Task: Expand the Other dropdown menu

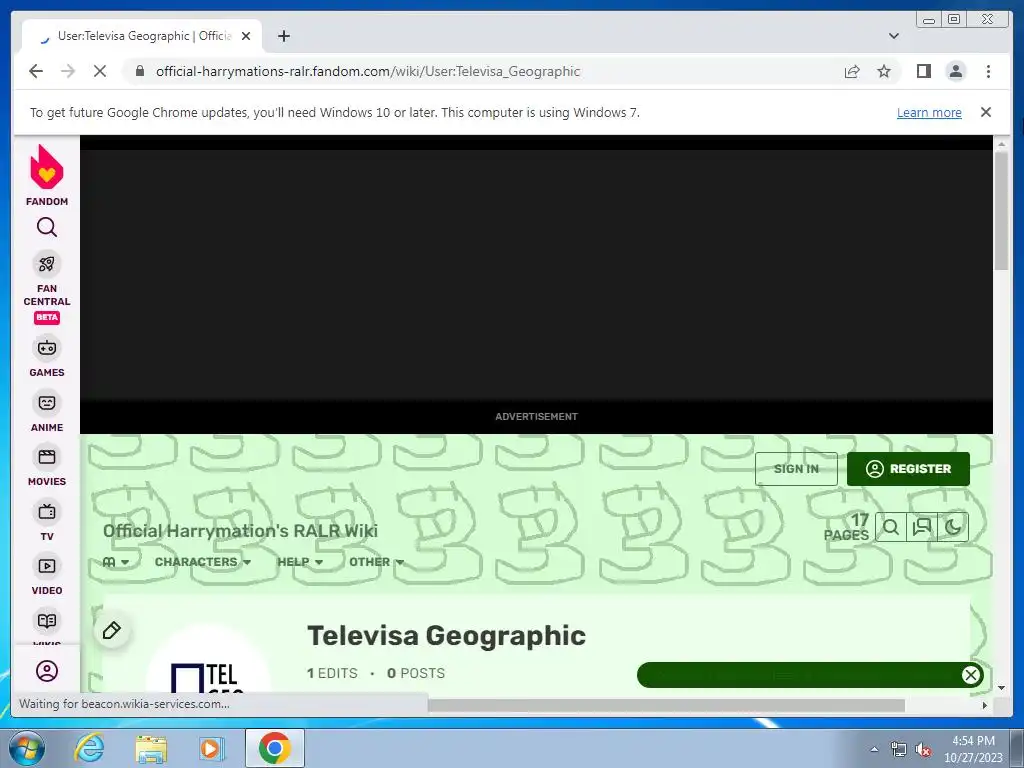Action: (x=376, y=562)
